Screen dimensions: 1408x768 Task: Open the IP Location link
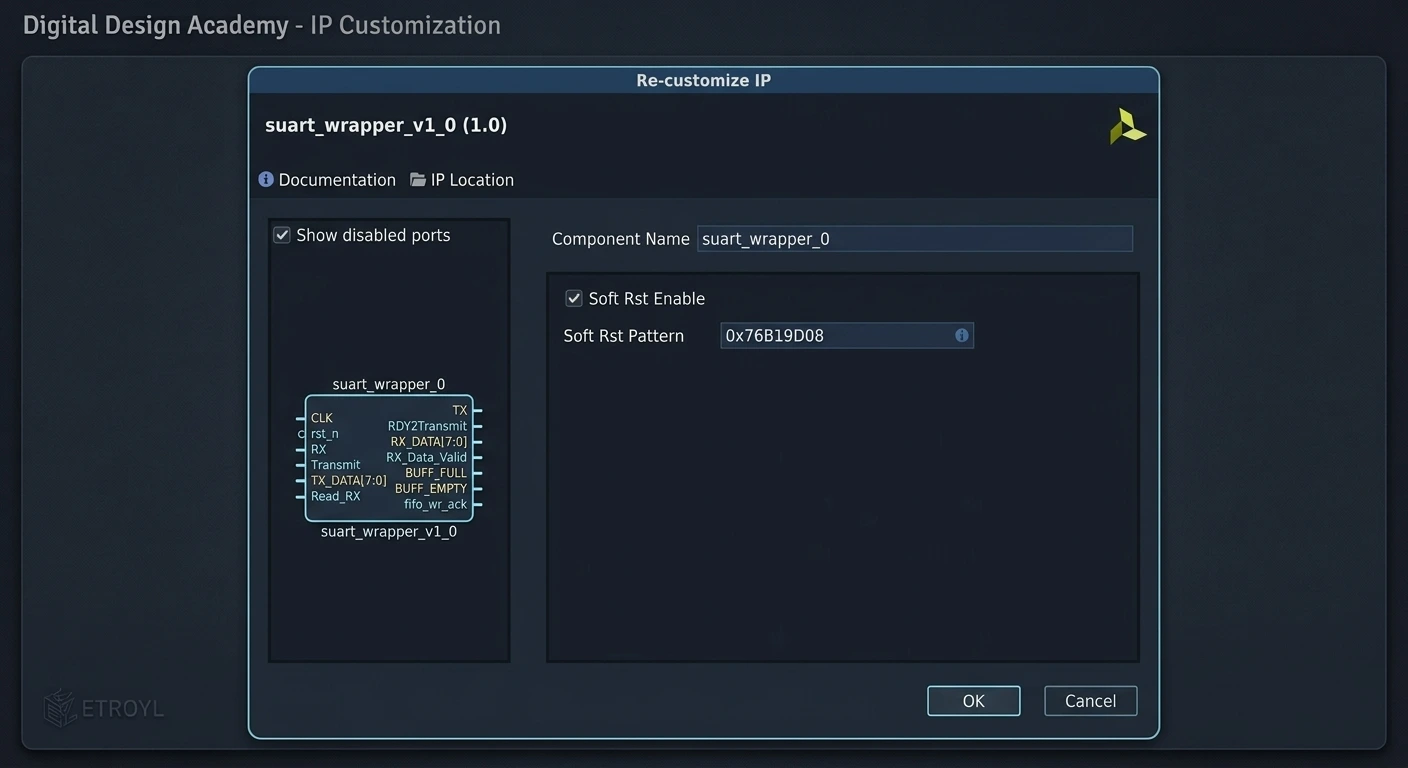[472, 180]
